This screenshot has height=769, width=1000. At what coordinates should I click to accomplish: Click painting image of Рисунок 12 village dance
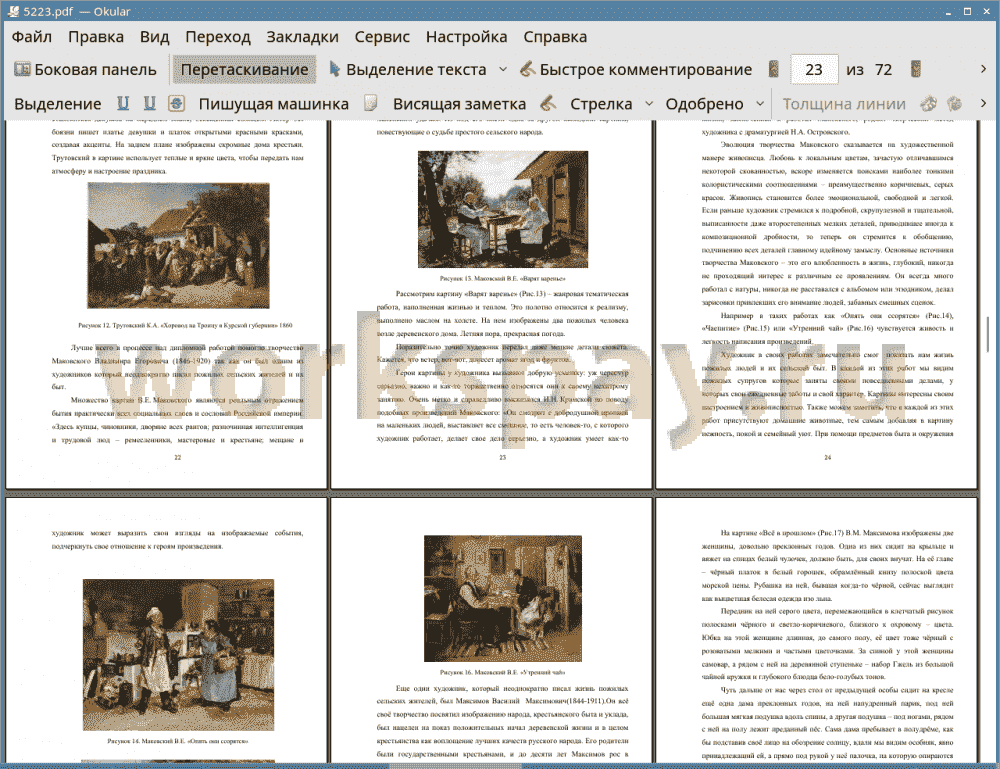(x=179, y=245)
